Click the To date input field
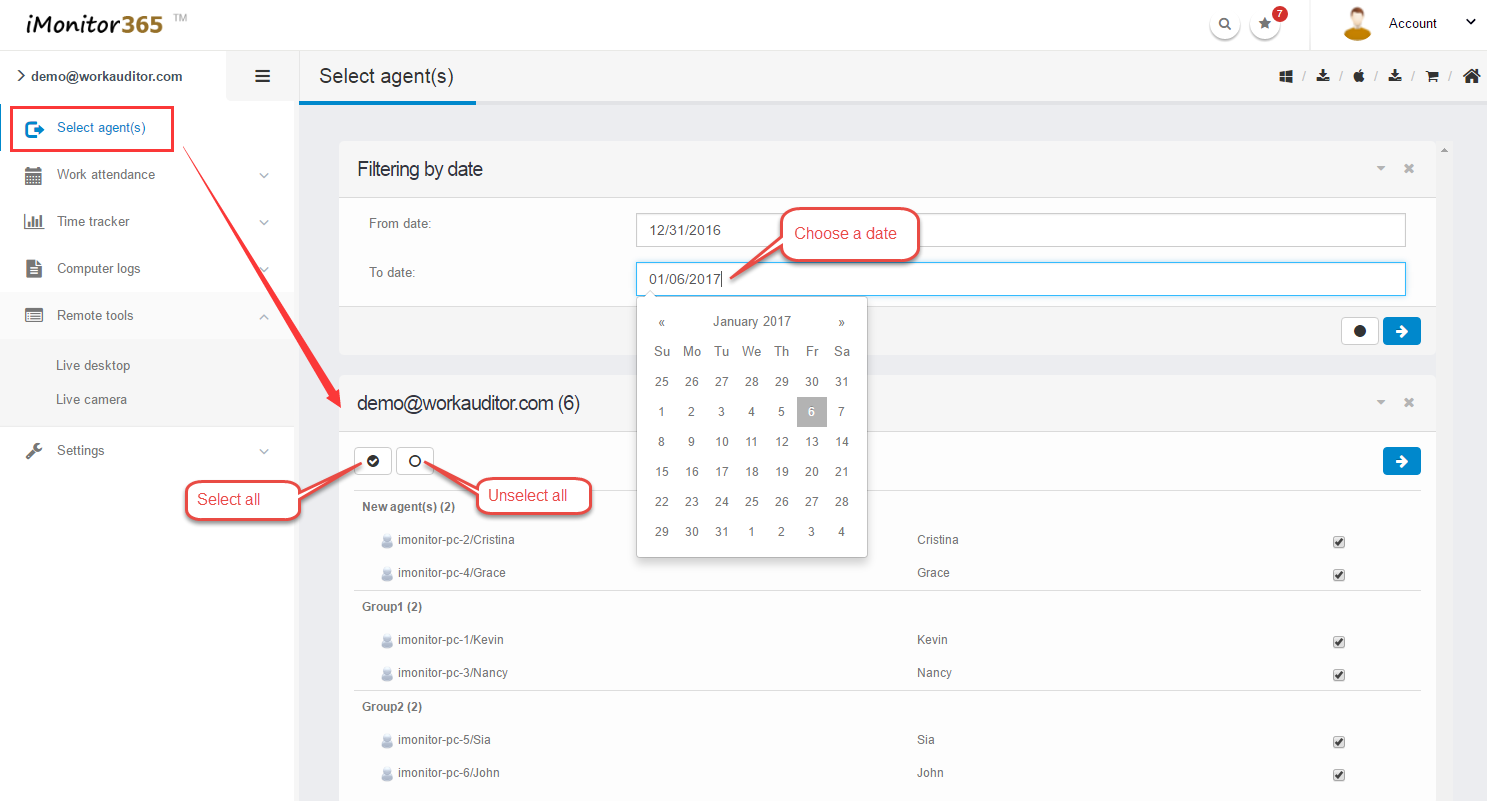The image size is (1487, 801). pyautogui.click(x=1021, y=279)
